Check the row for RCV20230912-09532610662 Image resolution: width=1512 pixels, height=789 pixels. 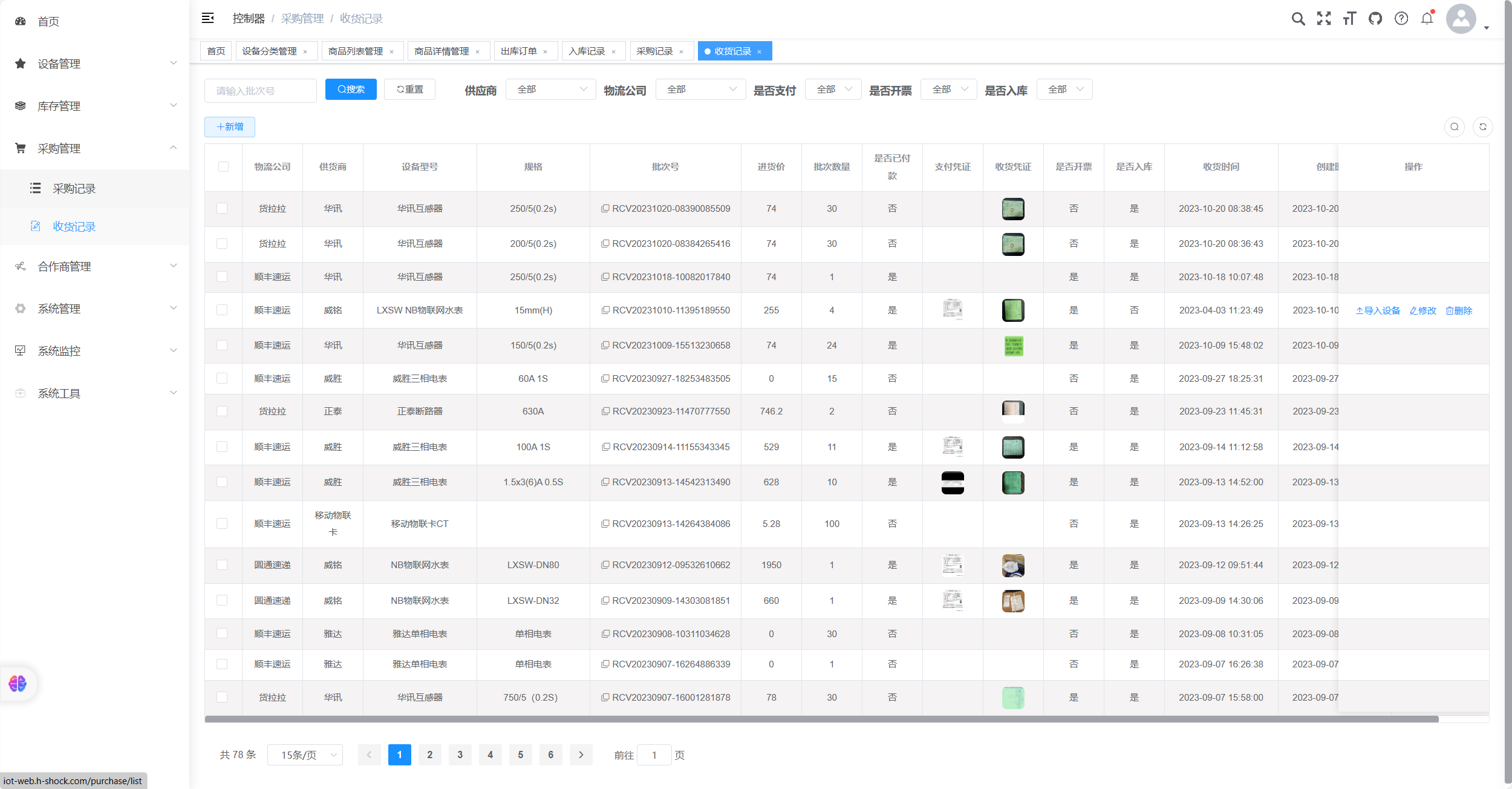pyautogui.click(x=222, y=565)
